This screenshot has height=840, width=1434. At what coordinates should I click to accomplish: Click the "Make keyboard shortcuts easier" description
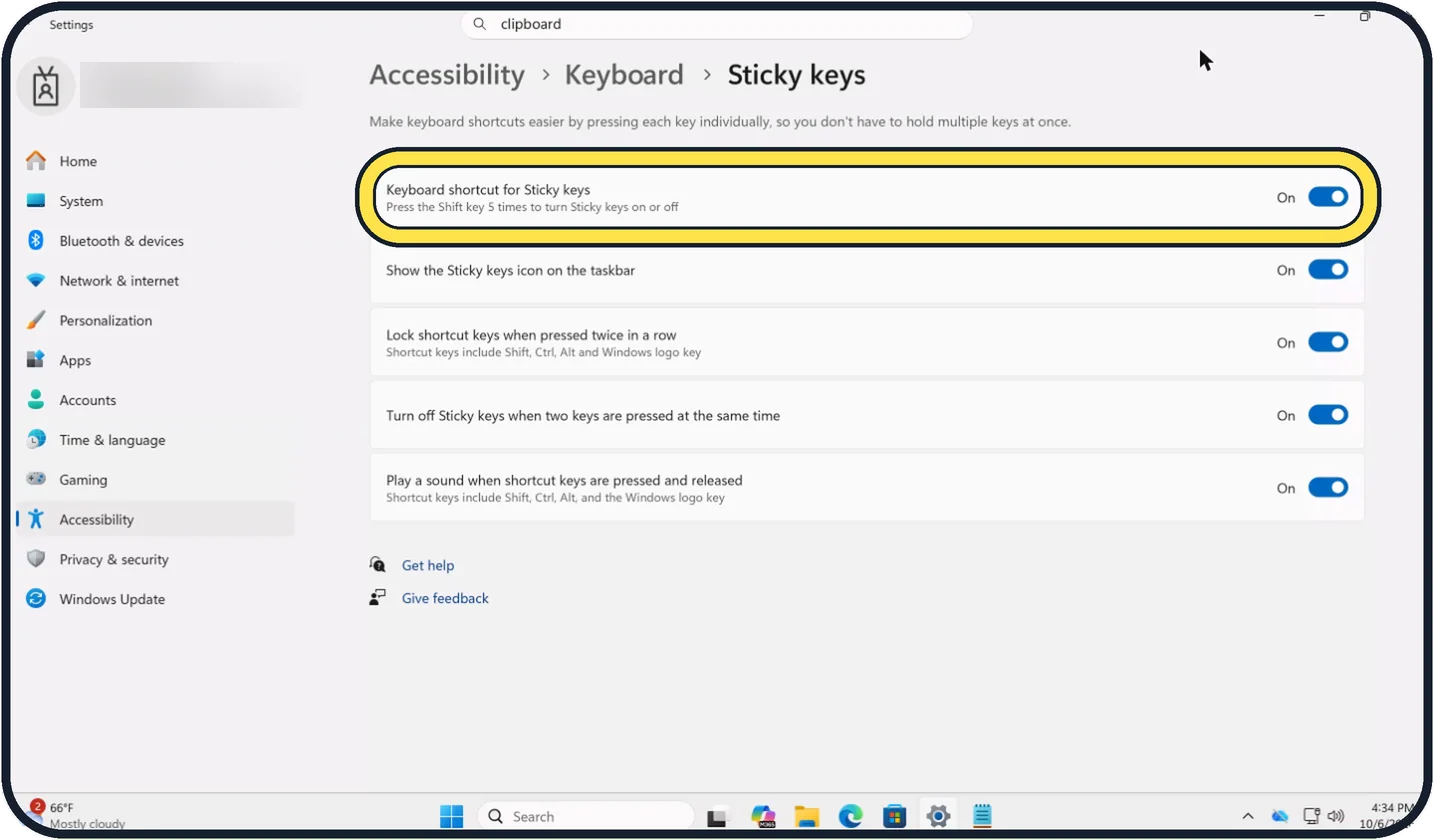(720, 122)
